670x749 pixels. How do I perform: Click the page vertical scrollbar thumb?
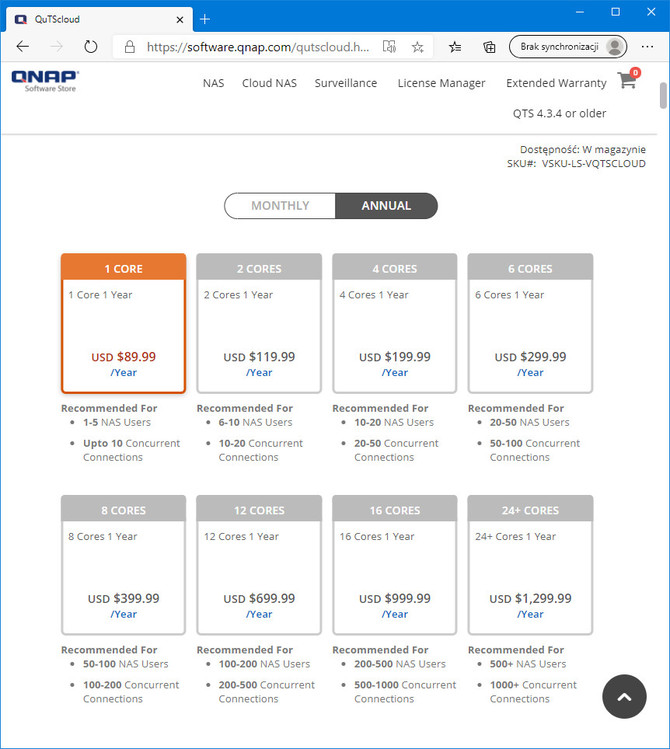(x=663, y=96)
